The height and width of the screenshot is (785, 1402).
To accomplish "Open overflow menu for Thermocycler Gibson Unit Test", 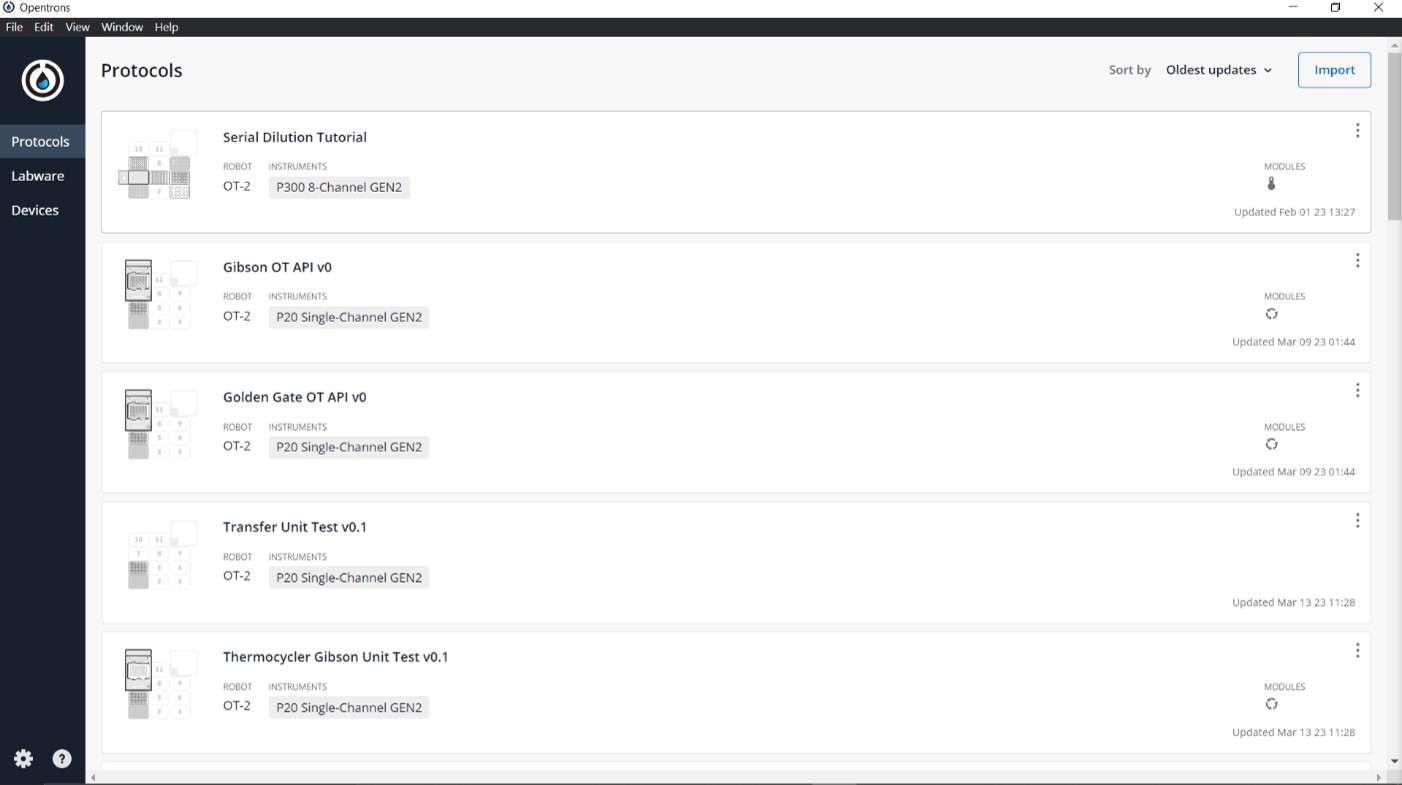I will tap(1357, 651).
